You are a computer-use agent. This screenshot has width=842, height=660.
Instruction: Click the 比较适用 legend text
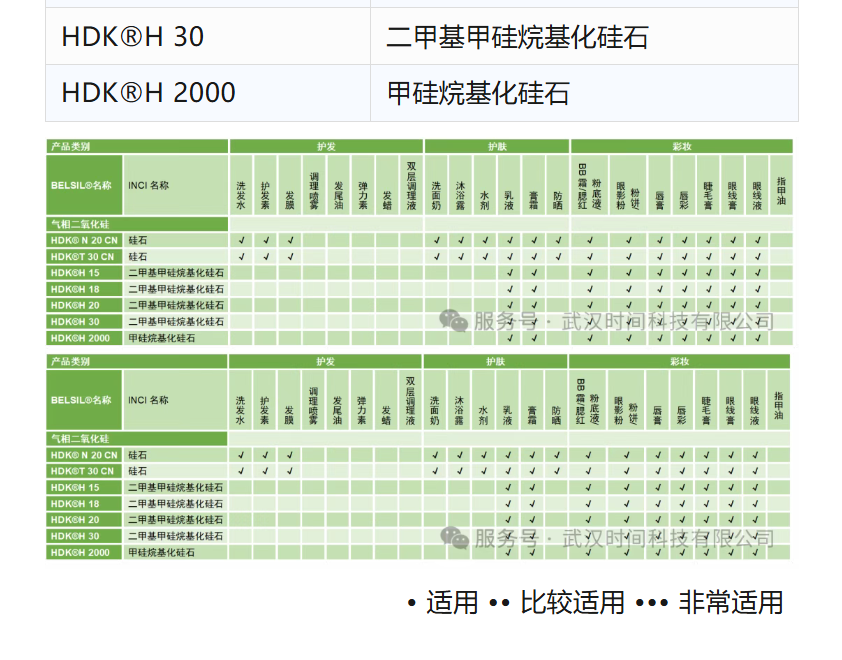(572, 603)
